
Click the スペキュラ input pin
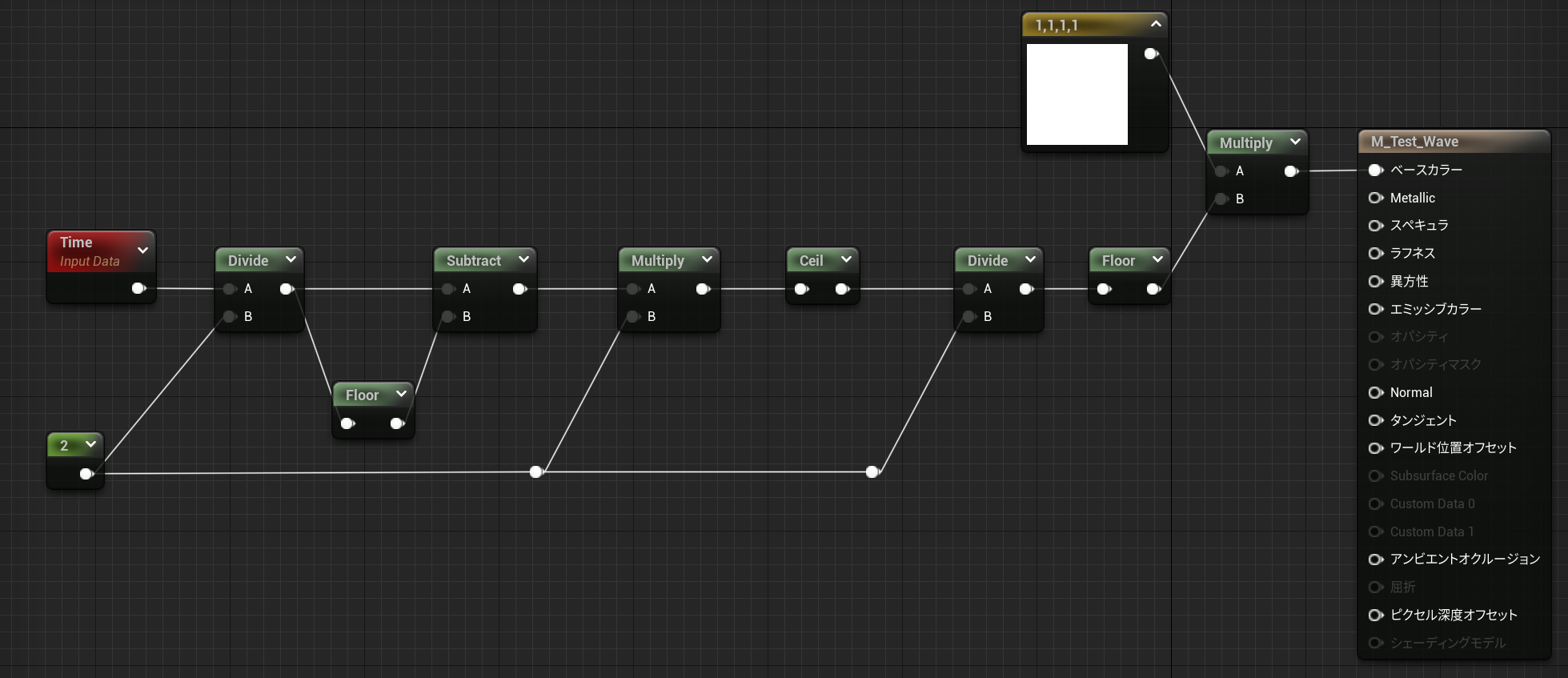coord(1376,226)
